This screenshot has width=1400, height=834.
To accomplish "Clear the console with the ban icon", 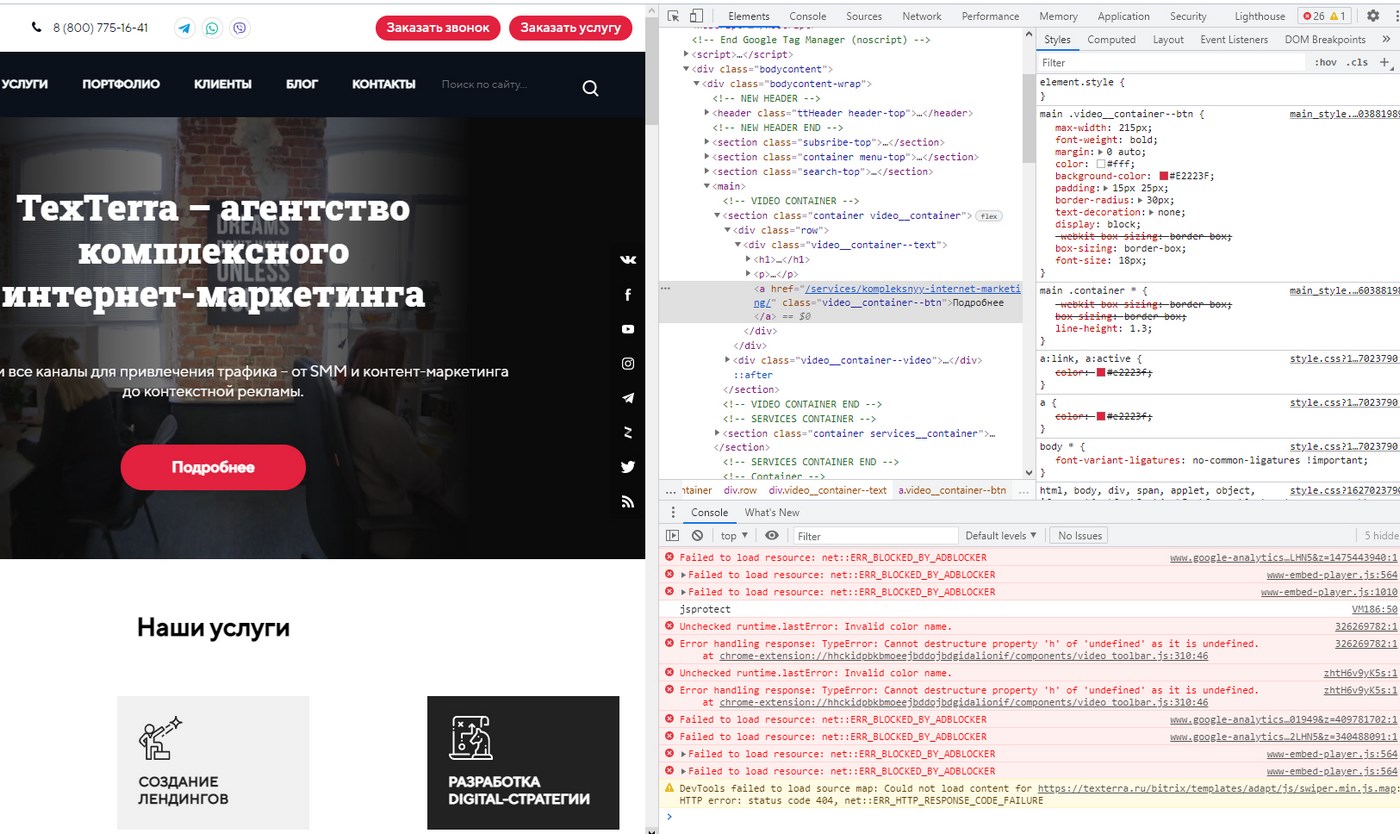I will click(x=697, y=536).
